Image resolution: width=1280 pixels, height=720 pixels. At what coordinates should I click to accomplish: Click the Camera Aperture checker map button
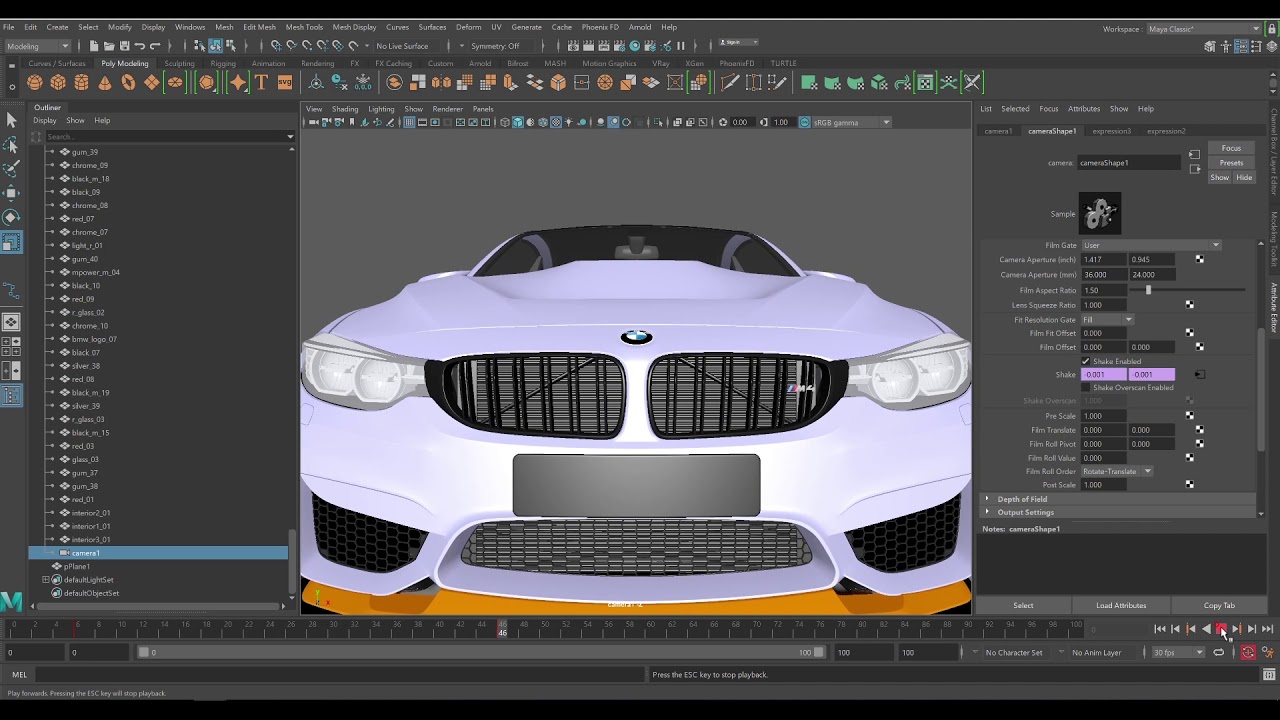[1199, 259]
